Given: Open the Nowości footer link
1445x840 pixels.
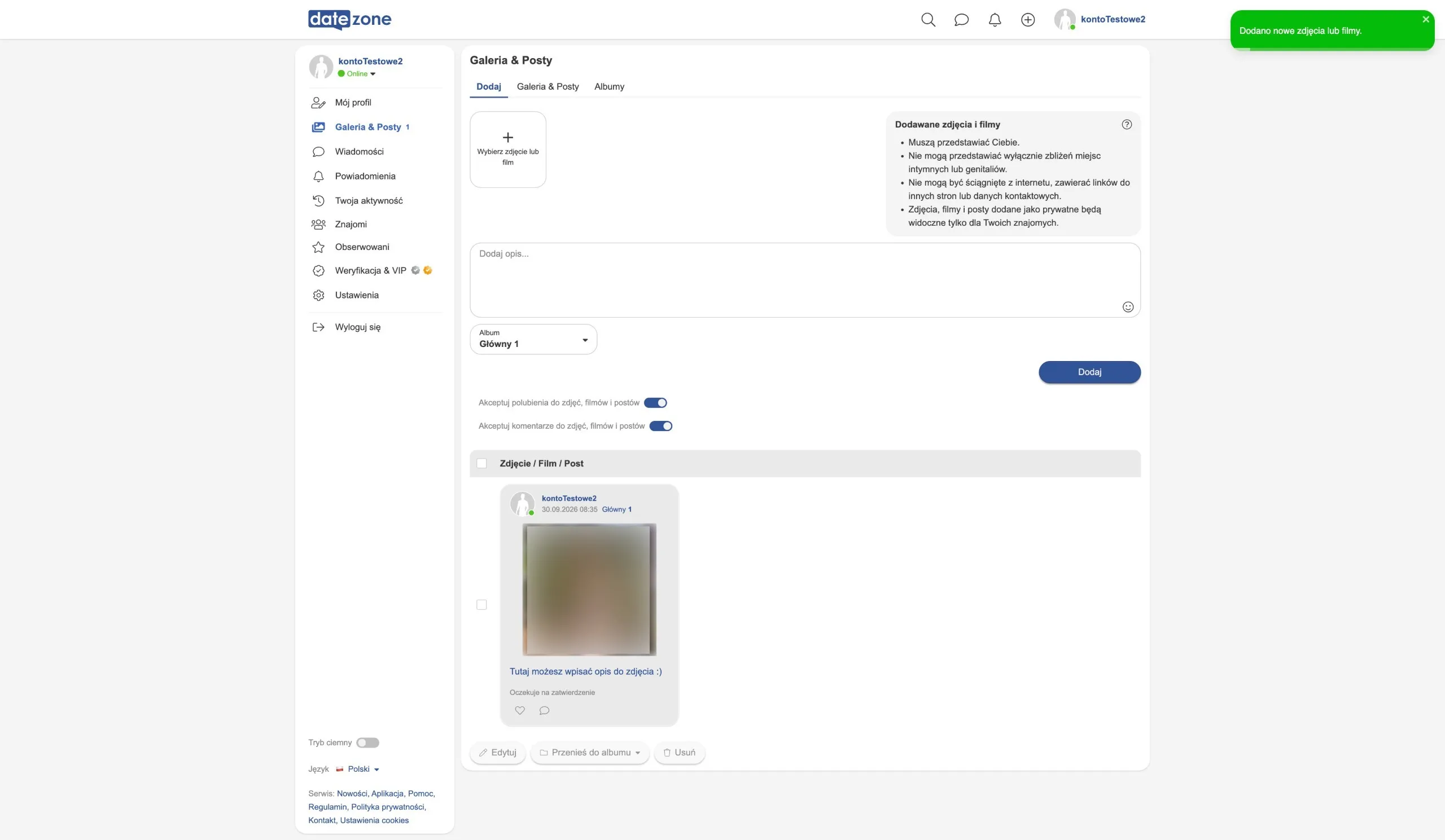Looking at the screenshot, I should tap(352, 794).
